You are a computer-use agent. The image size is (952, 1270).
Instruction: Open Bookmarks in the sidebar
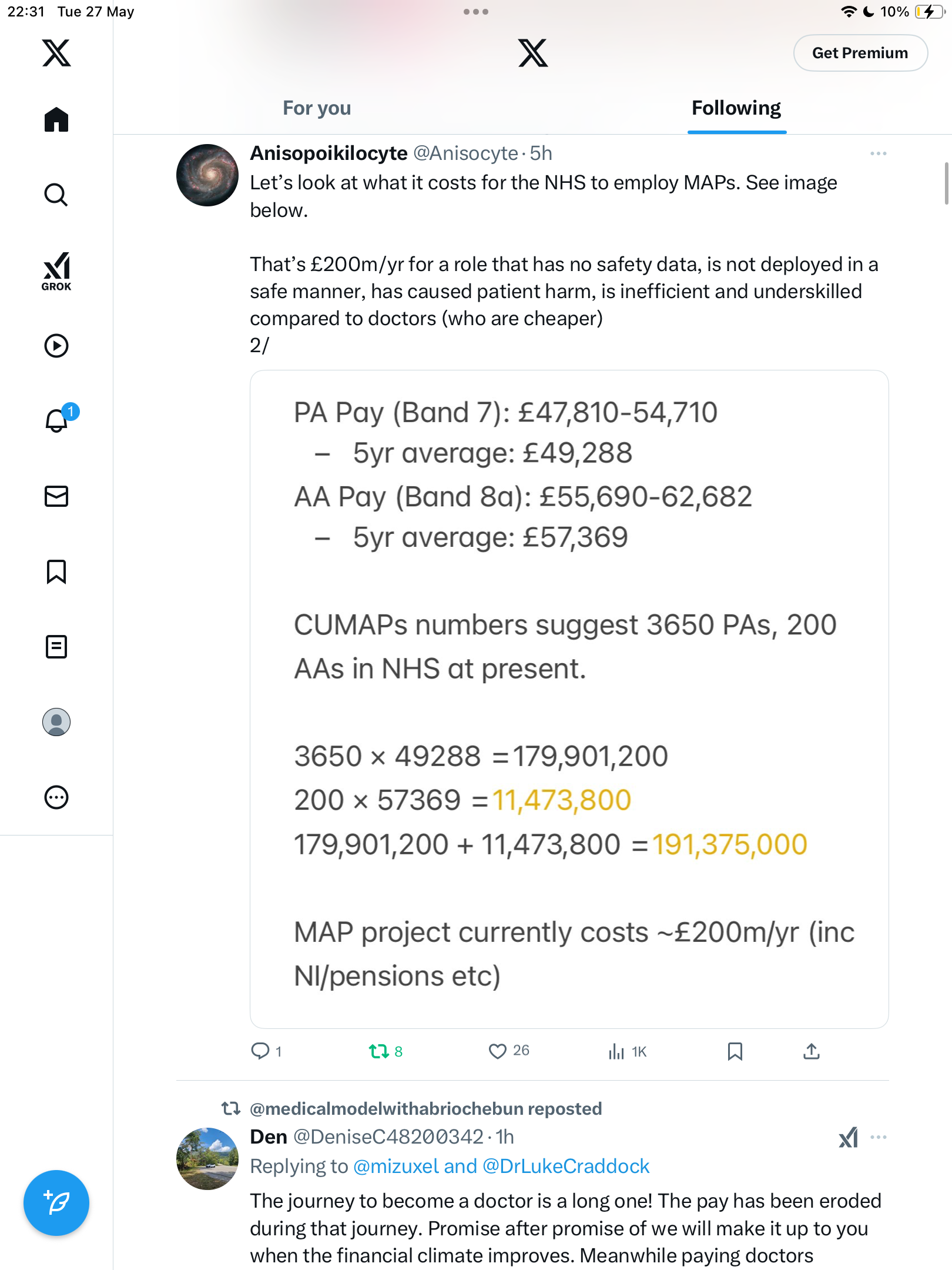(x=56, y=571)
